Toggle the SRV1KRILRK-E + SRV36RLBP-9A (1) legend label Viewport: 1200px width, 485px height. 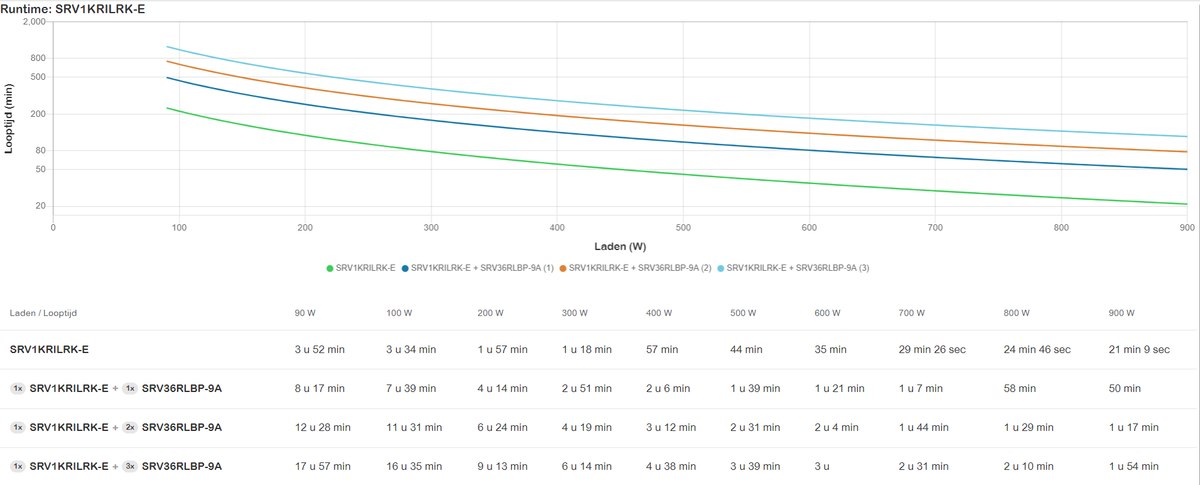(x=482, y=268)
